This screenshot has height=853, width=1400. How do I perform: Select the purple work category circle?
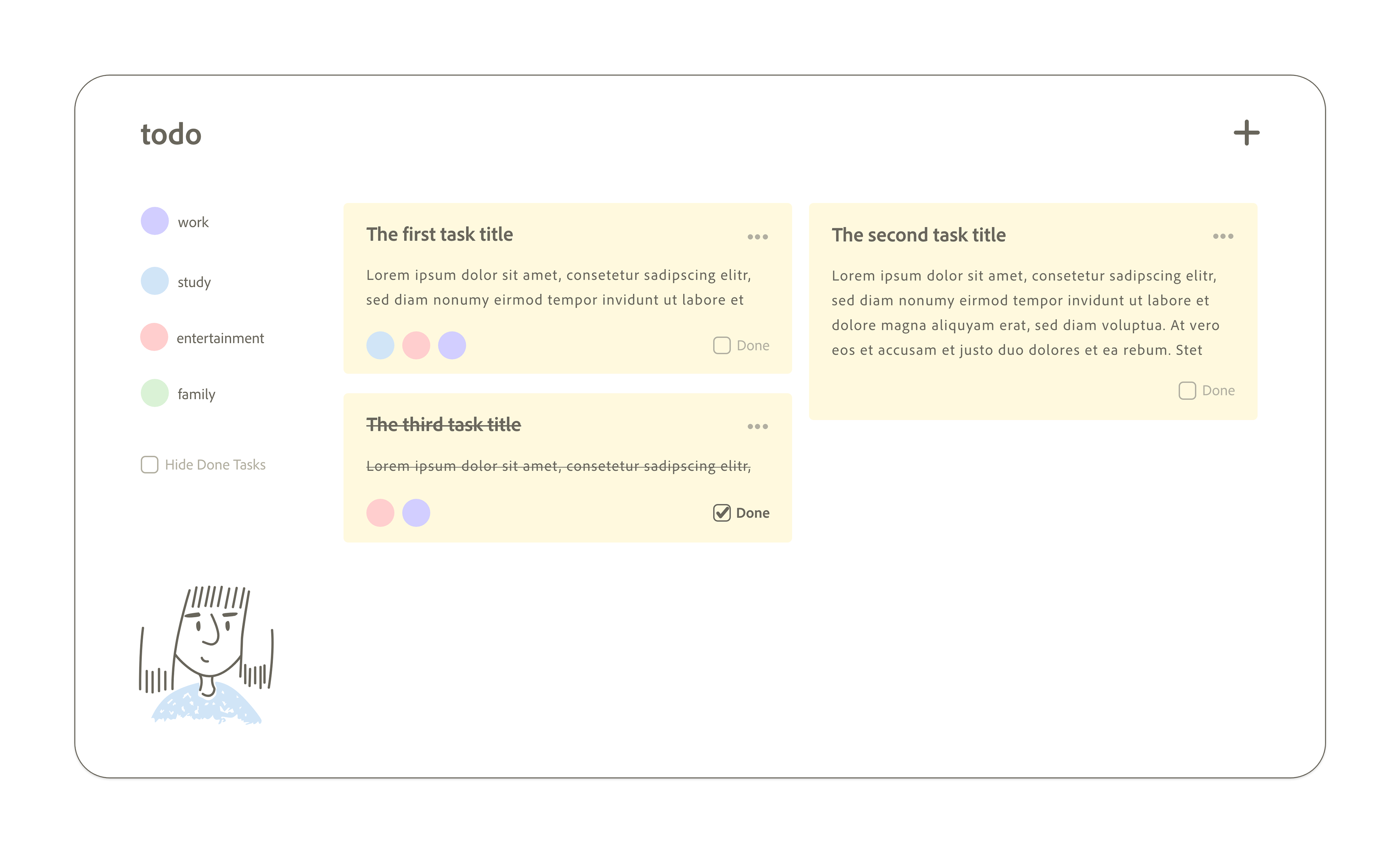[155, 221]
